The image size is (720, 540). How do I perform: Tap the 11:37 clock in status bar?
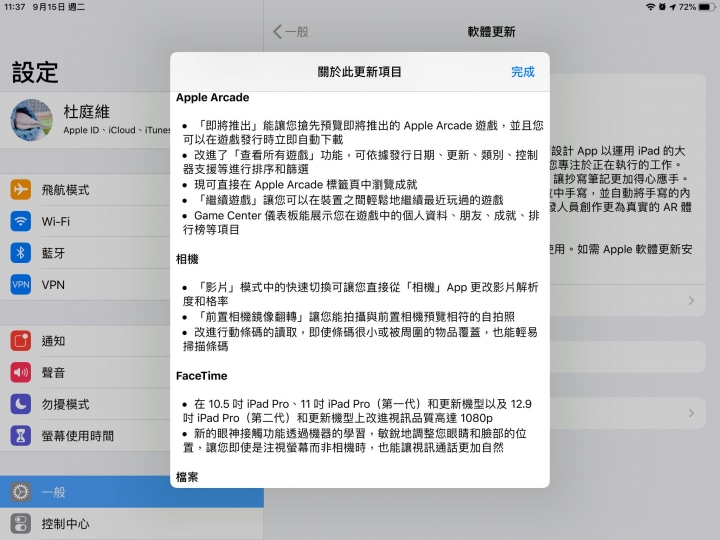coord(15,7)
